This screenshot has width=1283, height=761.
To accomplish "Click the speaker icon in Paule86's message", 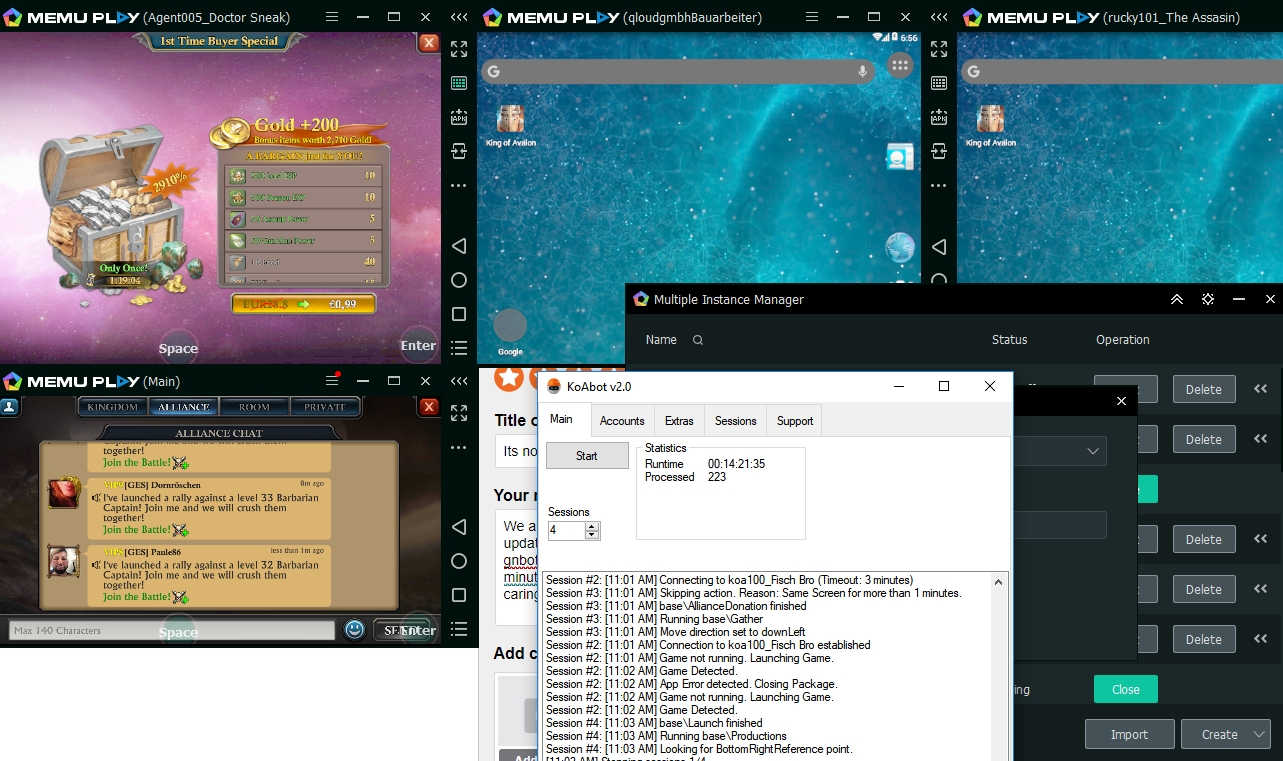I will coord(96,565).
